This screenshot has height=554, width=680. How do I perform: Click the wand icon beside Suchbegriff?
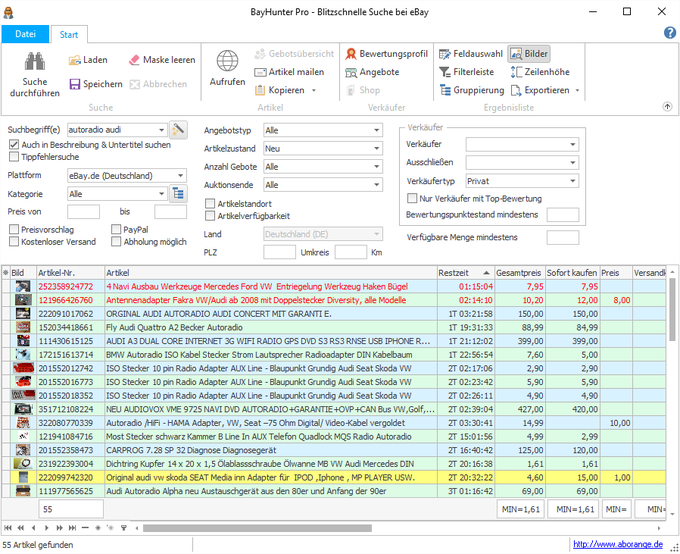pyautogui.click(x=178, y=129)
